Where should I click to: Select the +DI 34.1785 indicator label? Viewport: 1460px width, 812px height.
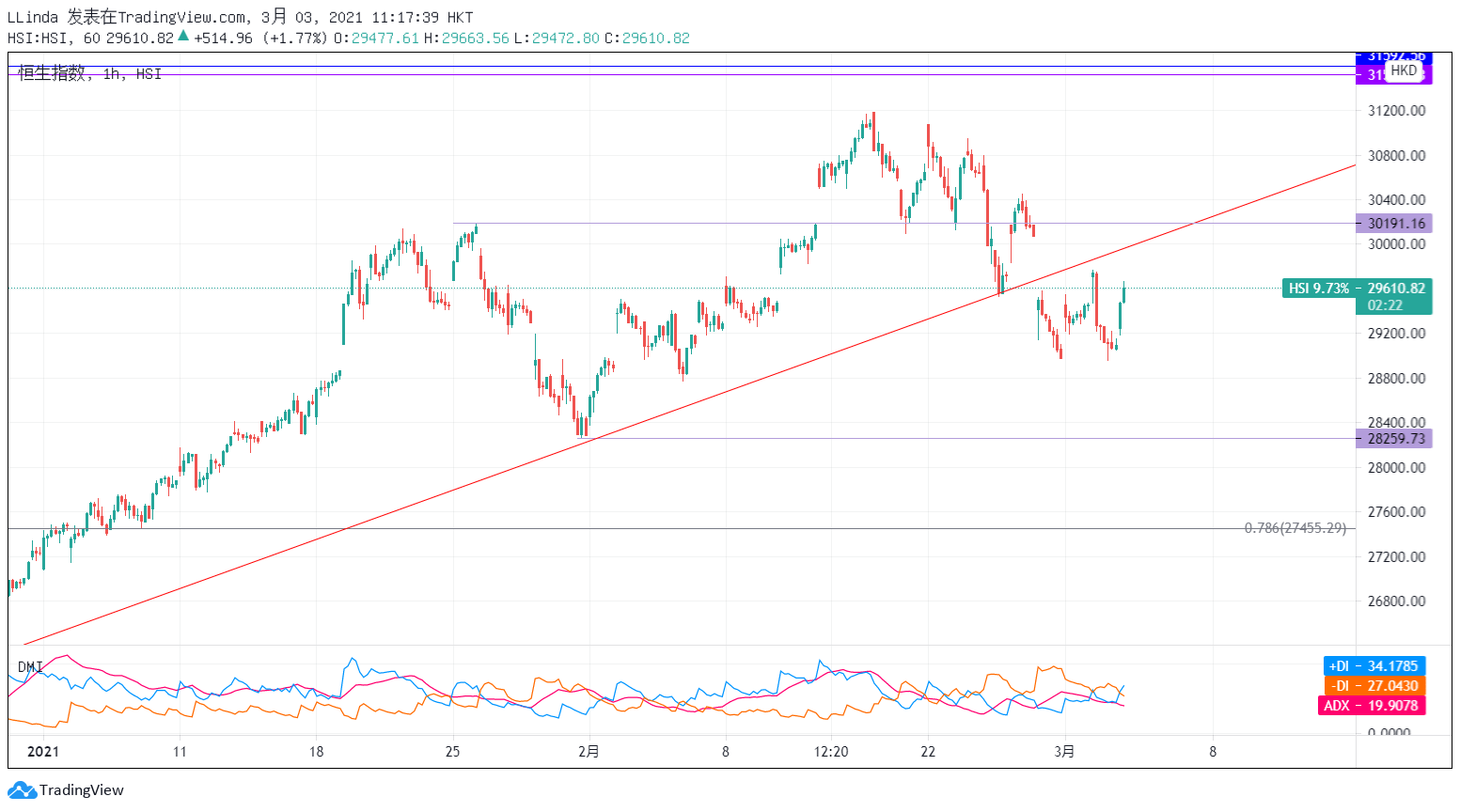[1374, 666]
